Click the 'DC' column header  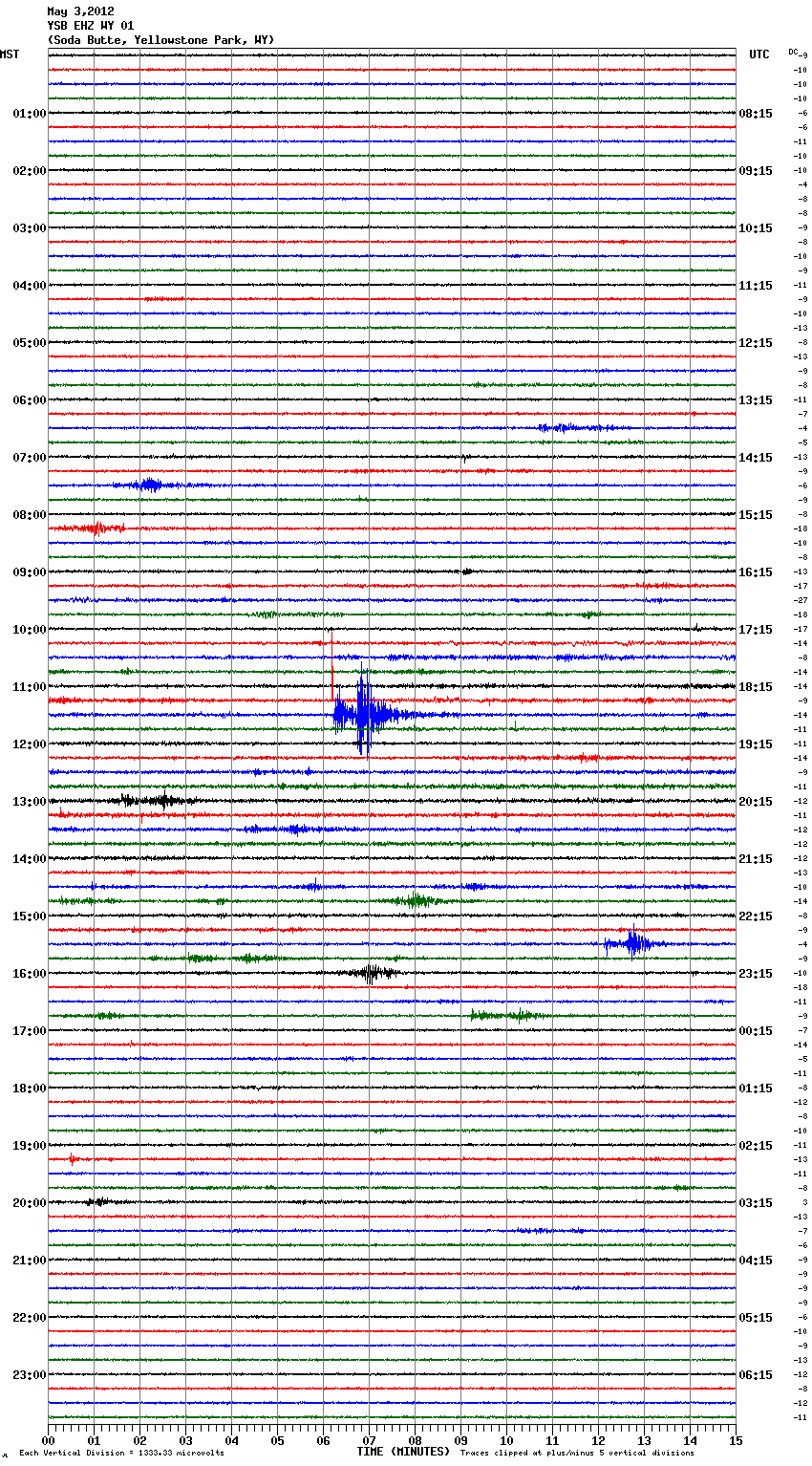pyautogui.click(x=793, y=52)
